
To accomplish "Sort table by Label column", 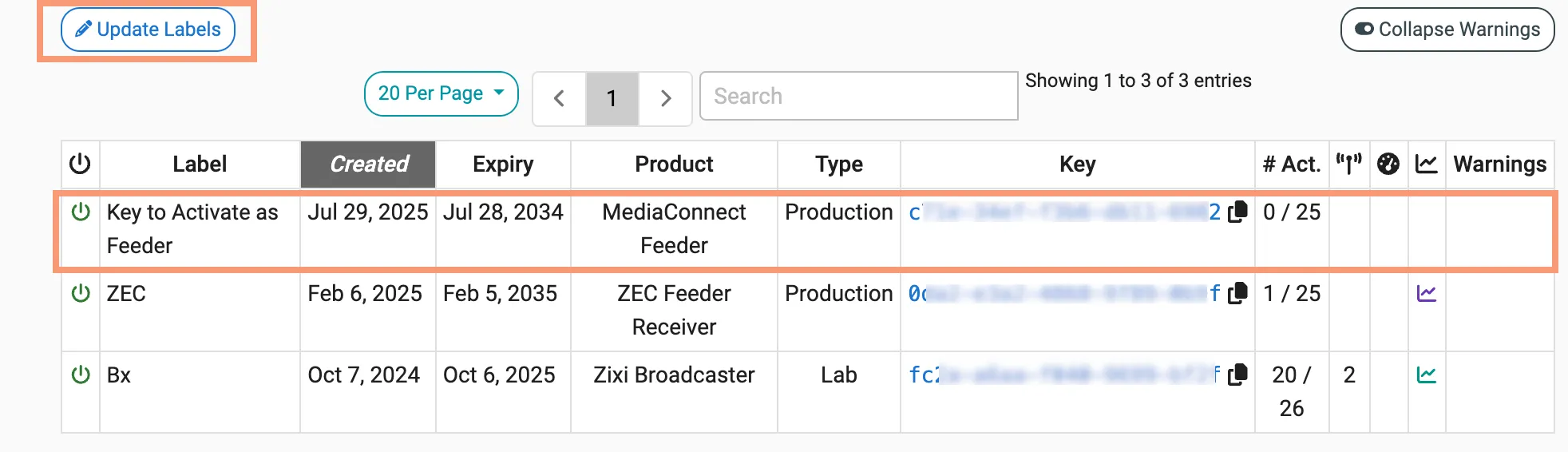I will click(x=200, y=165).
